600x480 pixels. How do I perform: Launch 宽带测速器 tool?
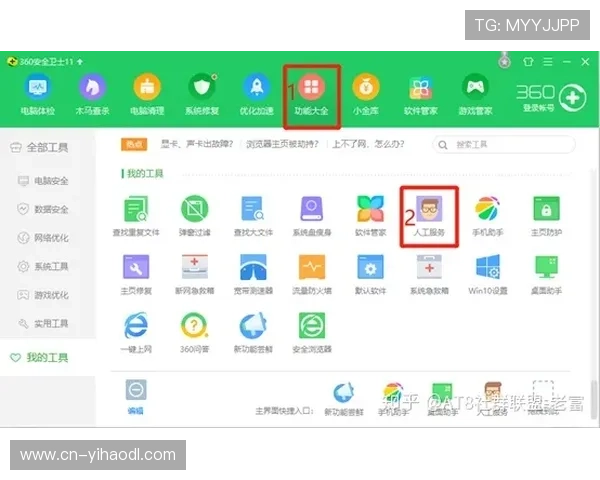point(253,274)
